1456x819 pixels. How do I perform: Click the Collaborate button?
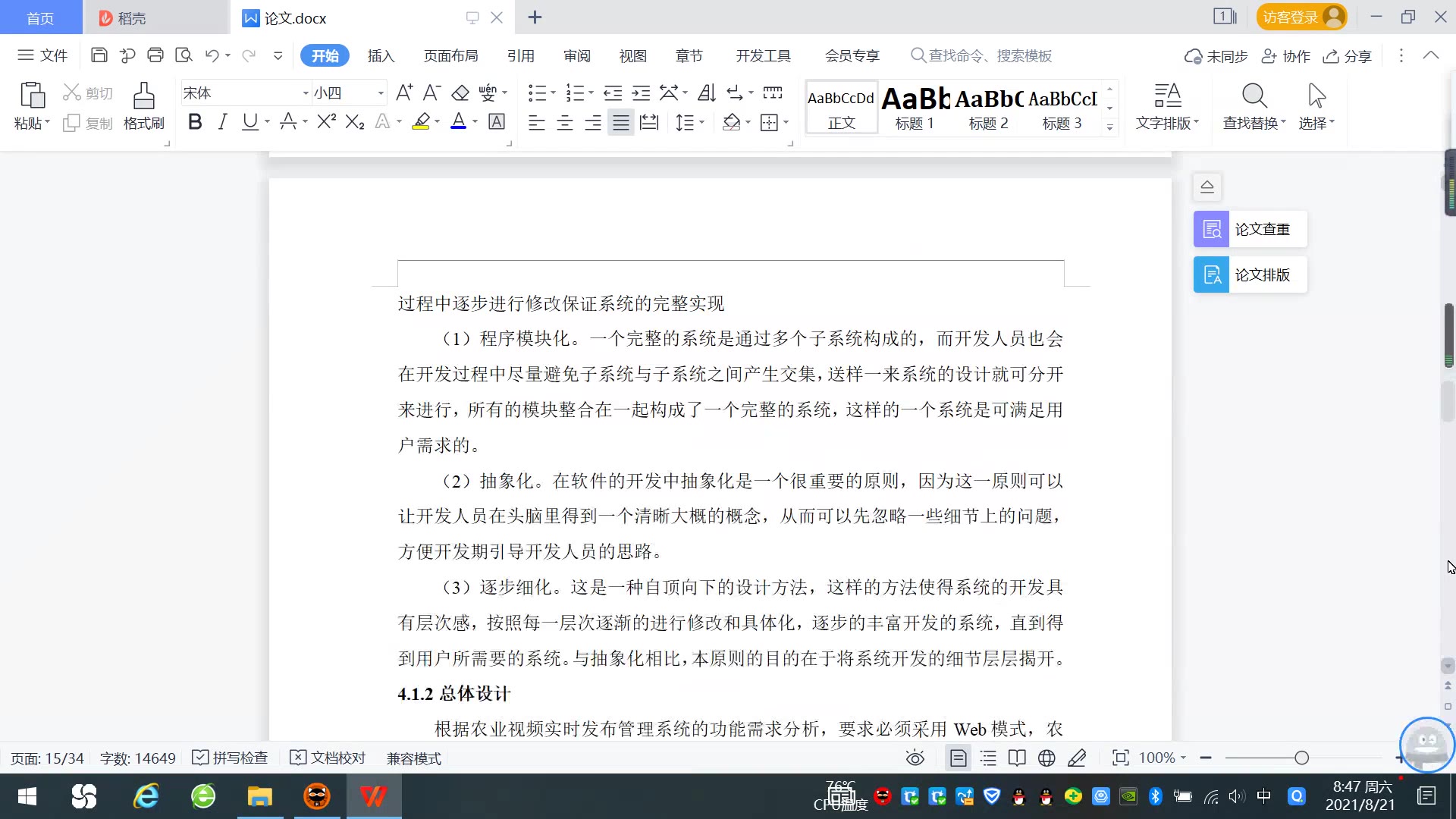click(x=1286, y=56)
